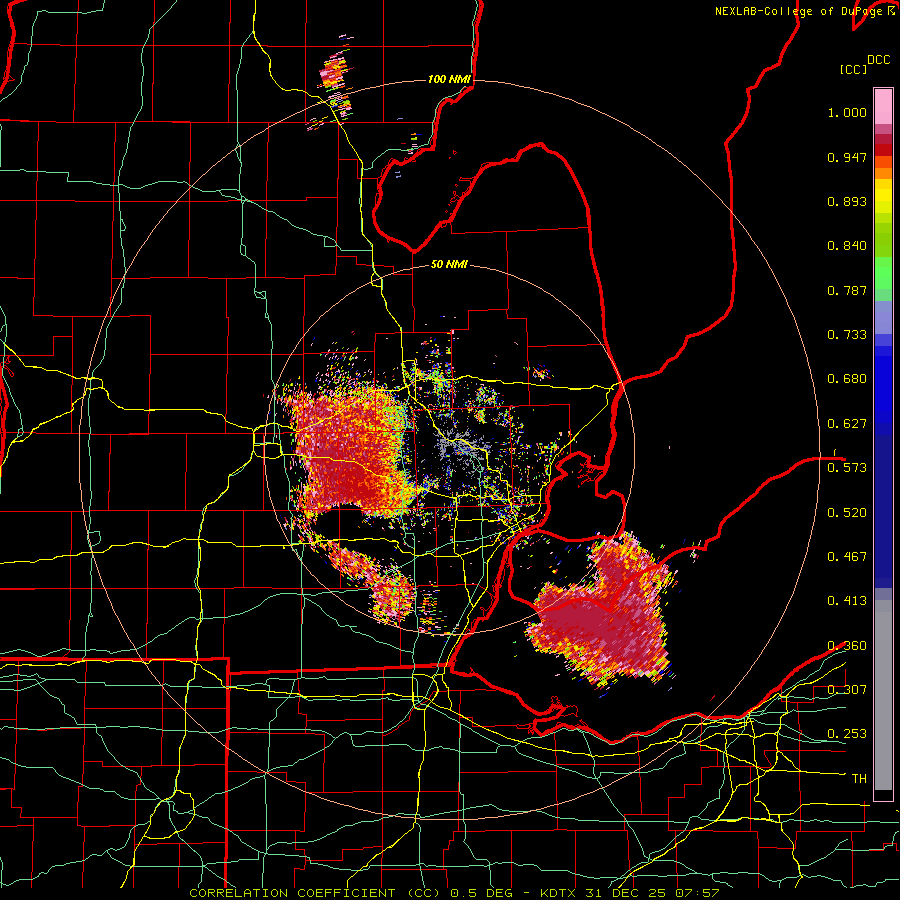Viewport: 900px width, 900px height.
Task: Click the lavender color band near 0.733
Action: [883, 317]
